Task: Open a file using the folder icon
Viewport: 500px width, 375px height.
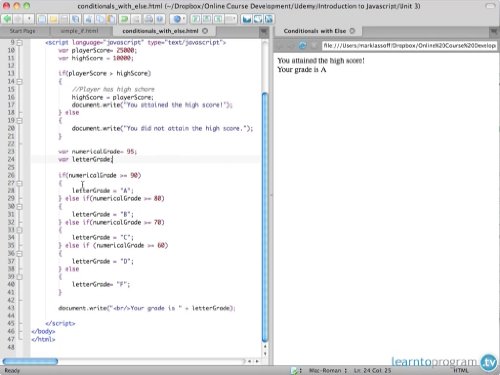Action: tap(53, 19)
